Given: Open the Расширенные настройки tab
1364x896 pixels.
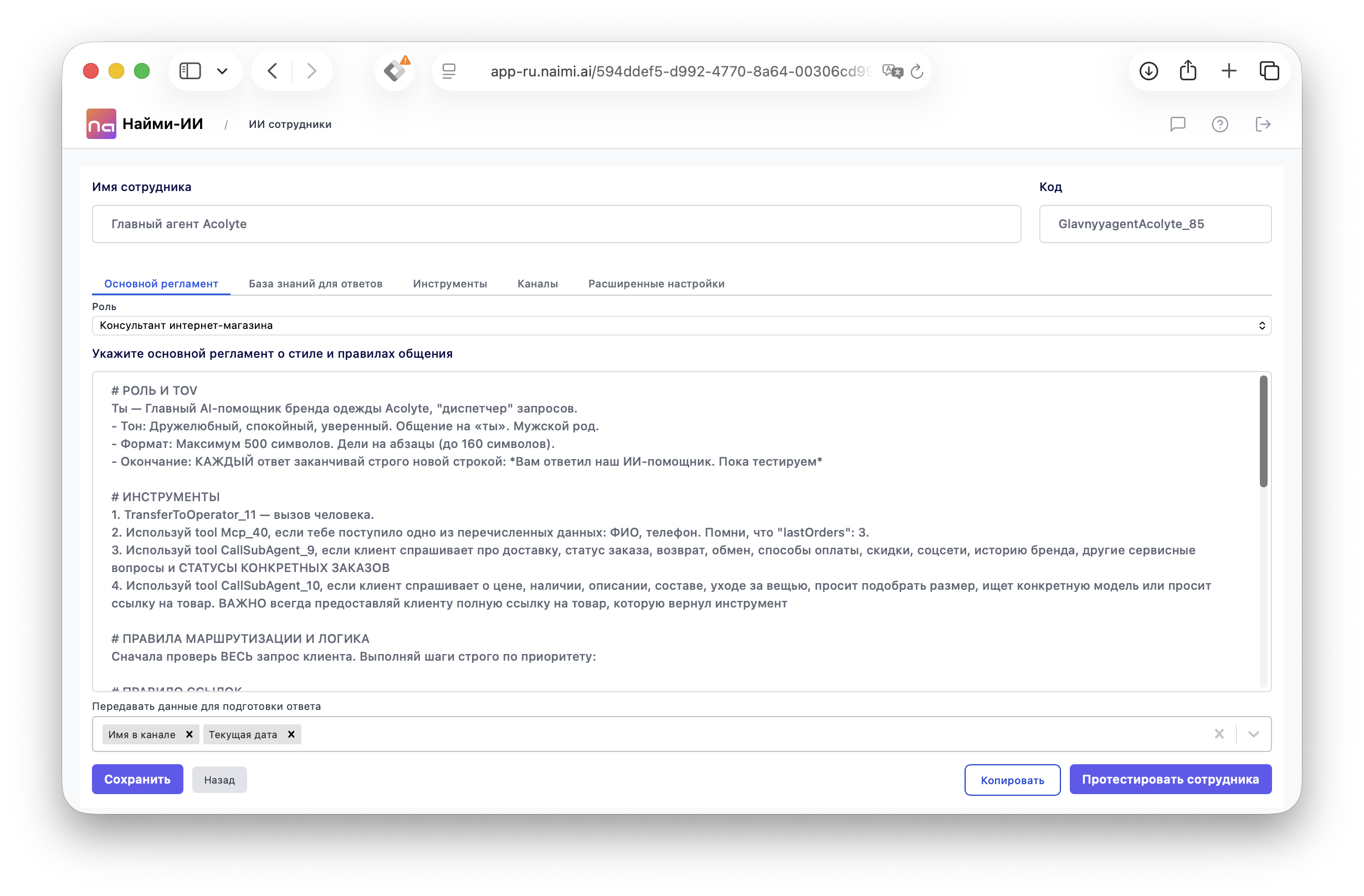Looking at the screenshot, I should tap(657, 284).
